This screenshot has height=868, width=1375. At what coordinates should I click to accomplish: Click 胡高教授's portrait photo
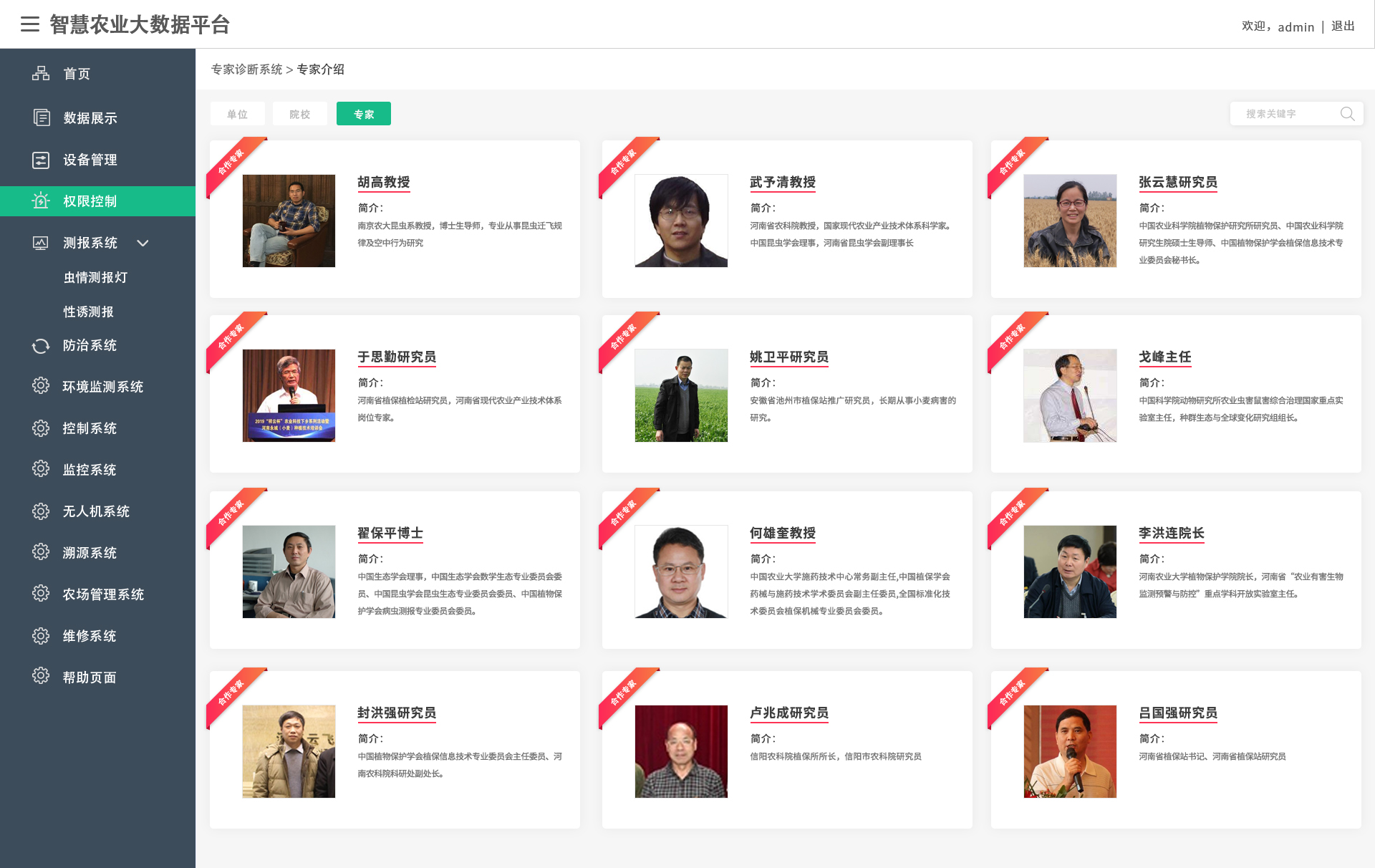tap(289, 221)
